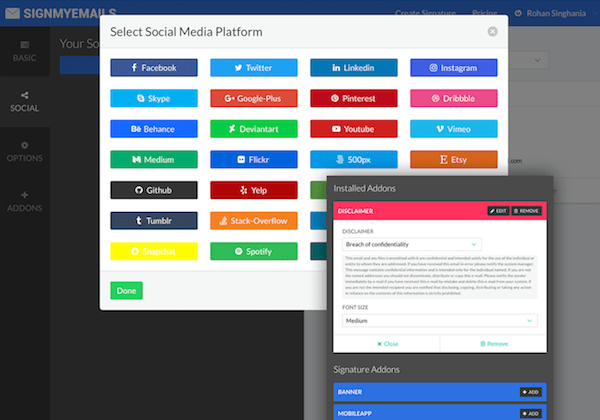Screen dimensions: 600x420
Task: Switch to the SOCIAL sidebar tab
Action: (24, 102)
